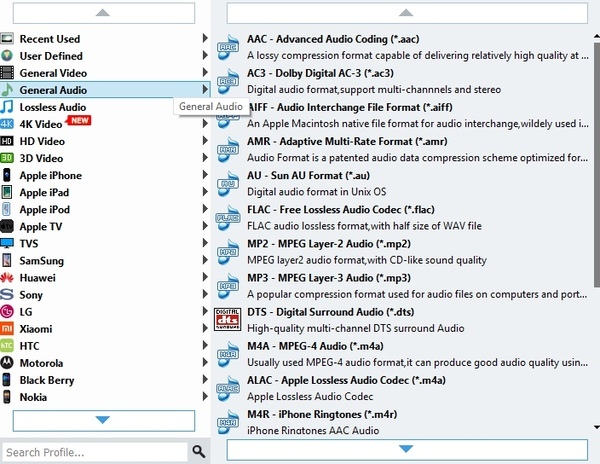Viewport: 600px width, 464px height.
Task: Click the Lossless Audio music note icon
Action: coord(8,107)
